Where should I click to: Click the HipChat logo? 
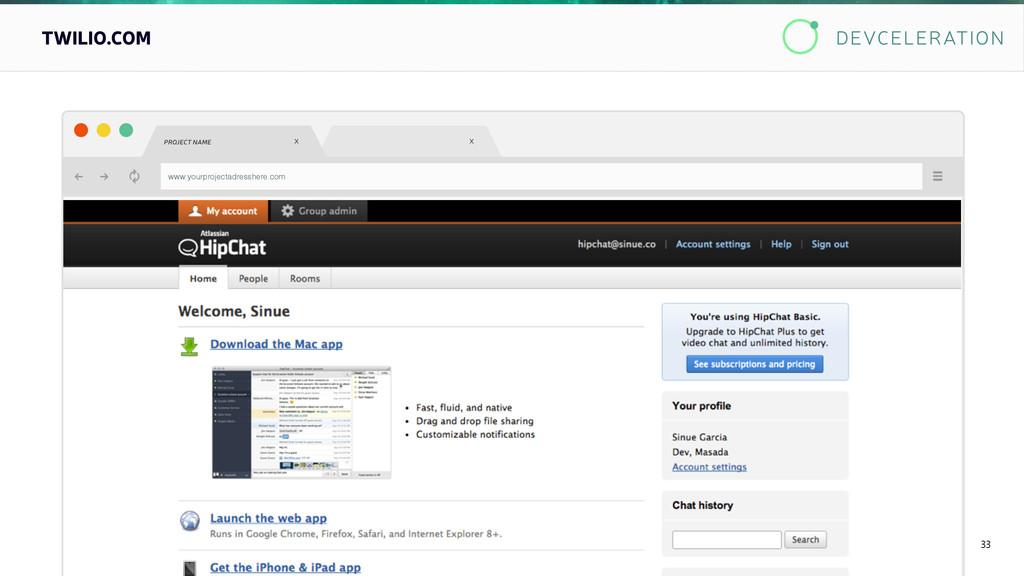click(x=222, y=244)
